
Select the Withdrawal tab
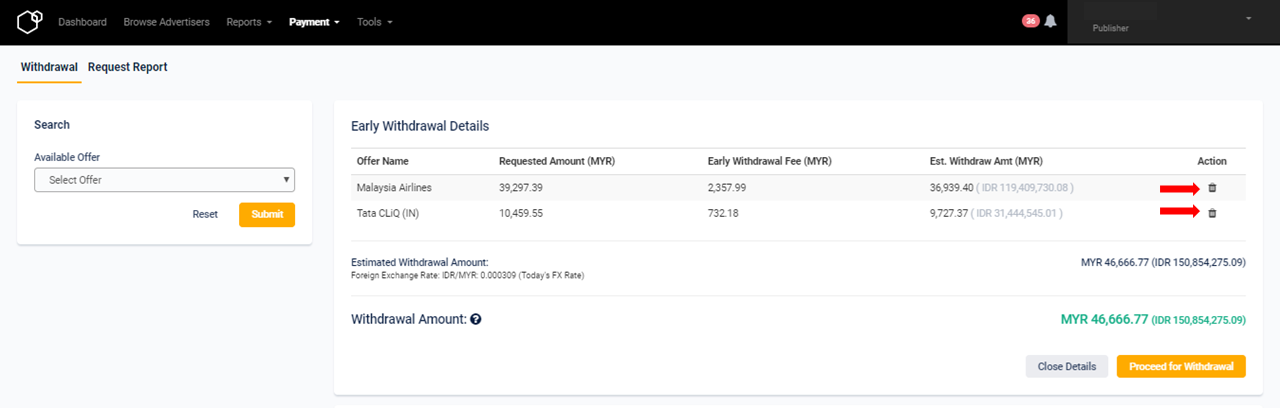49,67
